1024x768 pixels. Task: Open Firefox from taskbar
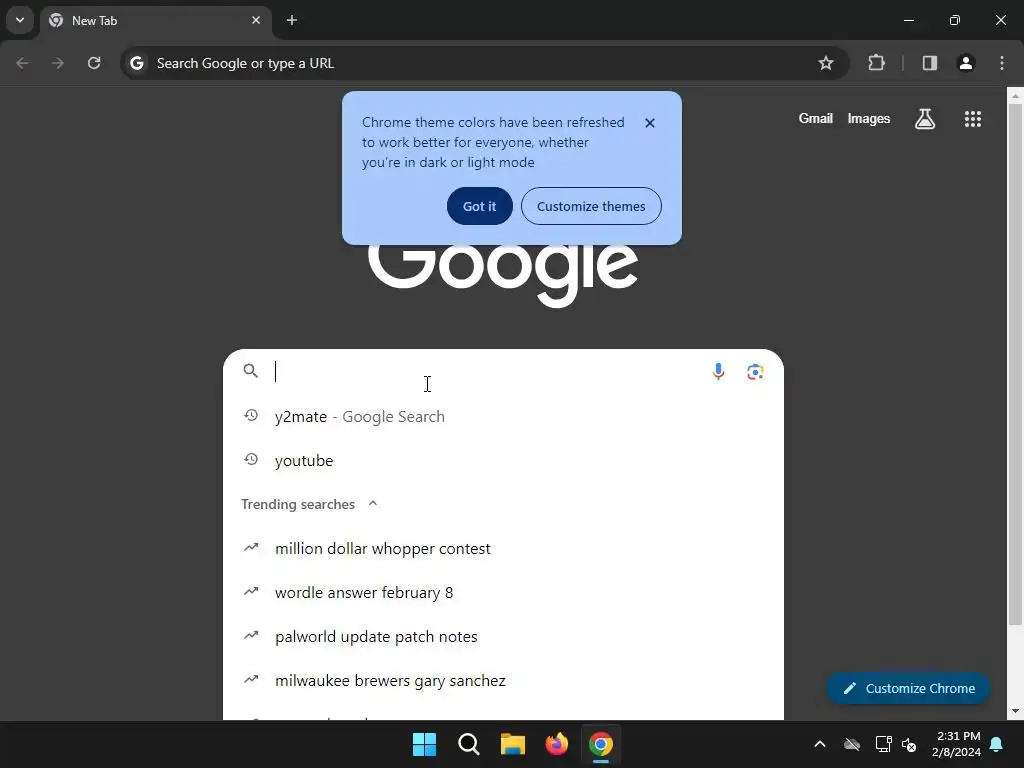pyautogui.click(x=556, y=744)
